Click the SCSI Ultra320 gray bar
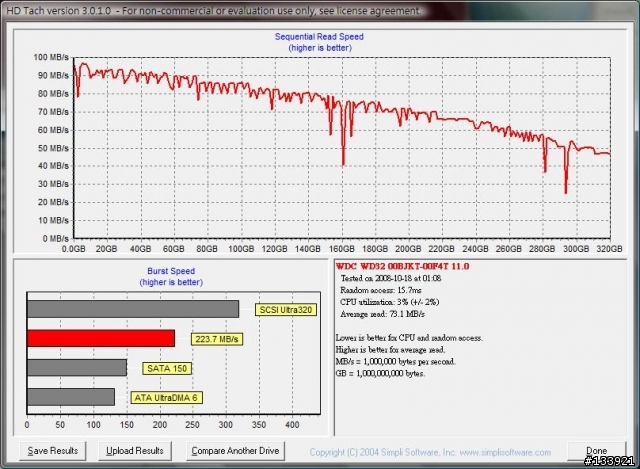 (x=133, y=309)
